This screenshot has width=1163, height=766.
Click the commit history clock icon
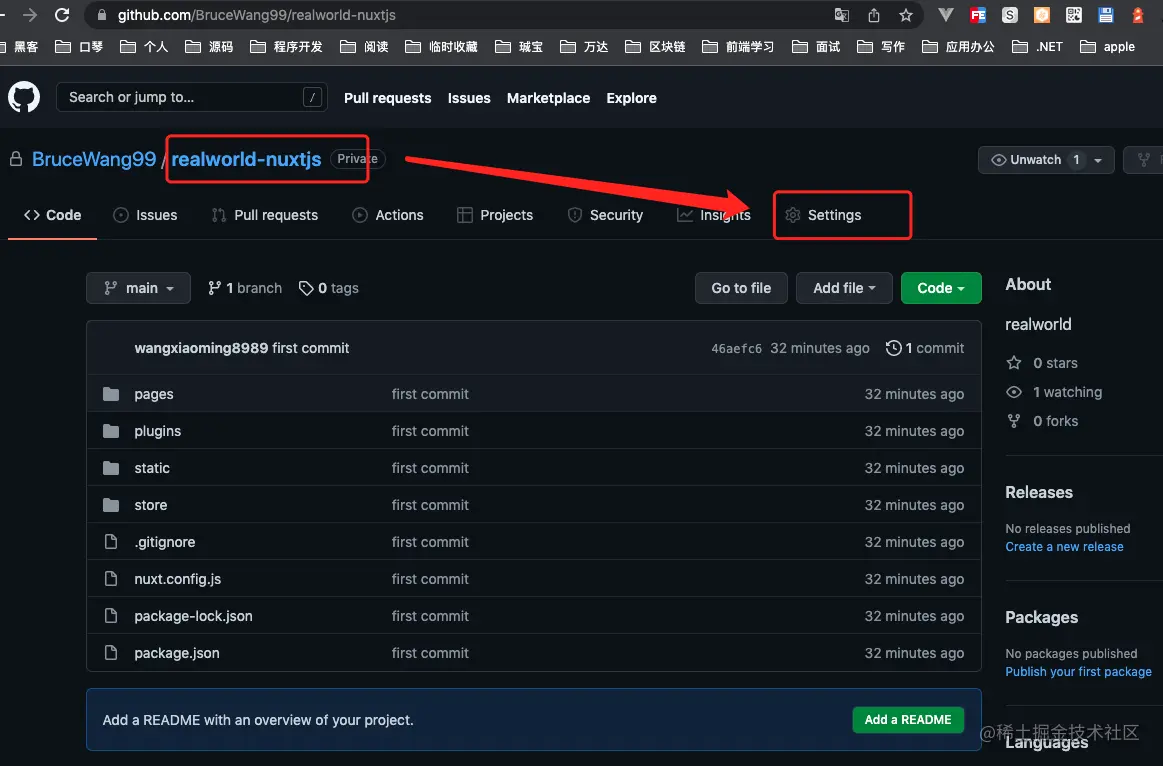click(893, 348)
